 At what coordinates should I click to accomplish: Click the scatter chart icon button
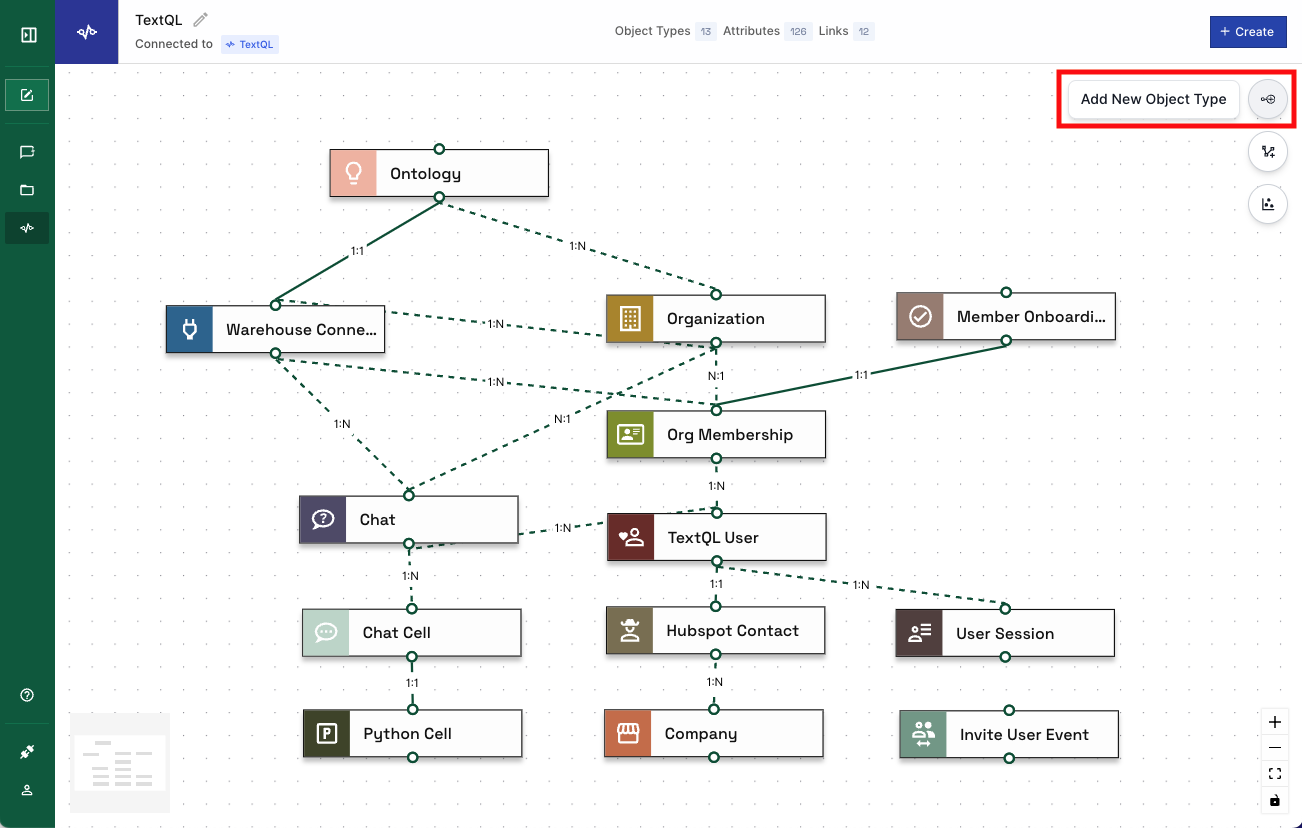[x=1268, y=204]
